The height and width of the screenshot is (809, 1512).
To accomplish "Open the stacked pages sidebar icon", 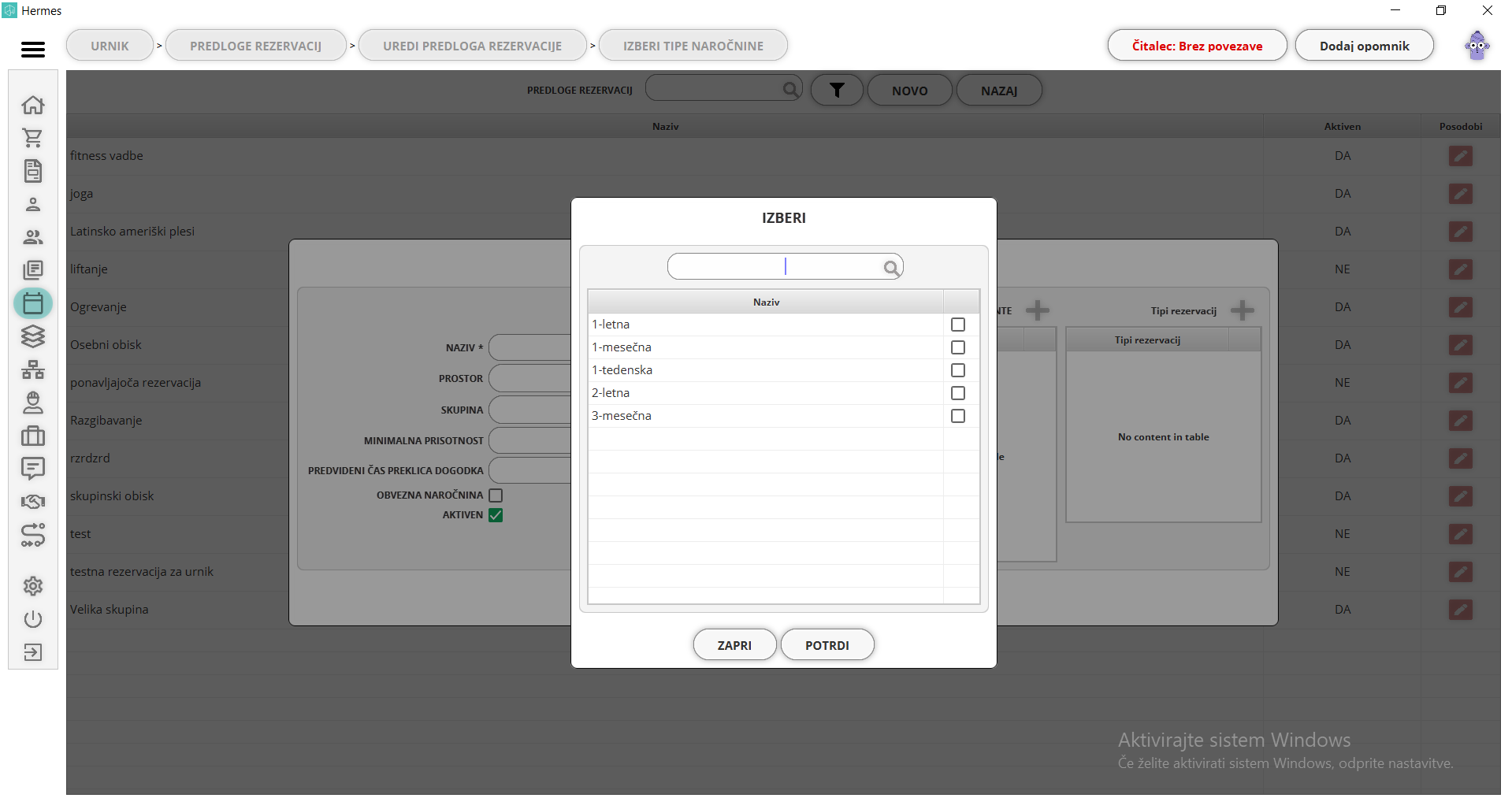I will tap(33, 270).
